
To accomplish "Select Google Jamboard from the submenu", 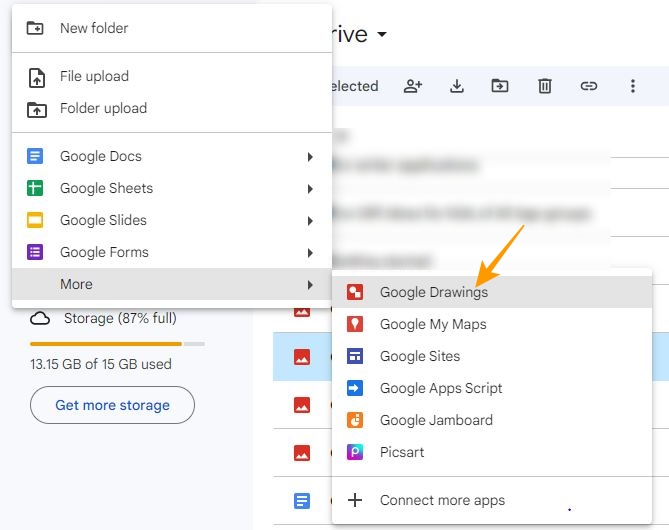I will pos(492,420).
